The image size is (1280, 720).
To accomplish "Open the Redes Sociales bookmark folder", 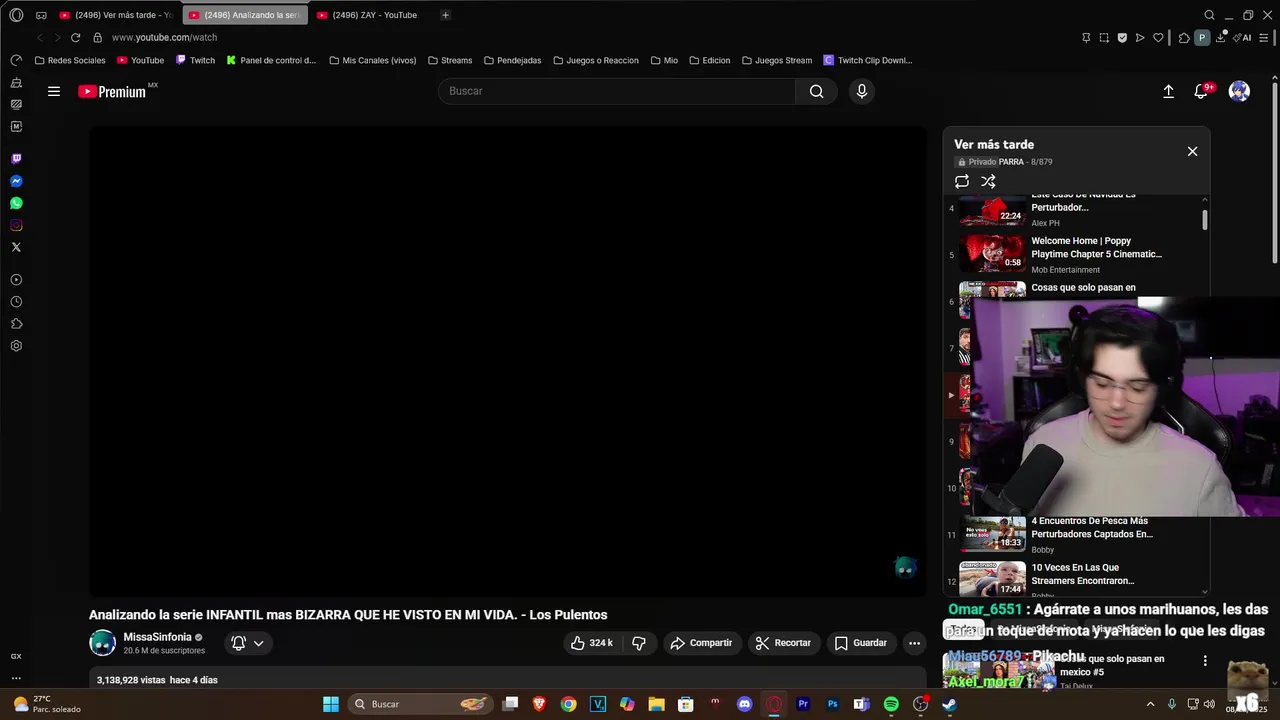I will point(70,60).
